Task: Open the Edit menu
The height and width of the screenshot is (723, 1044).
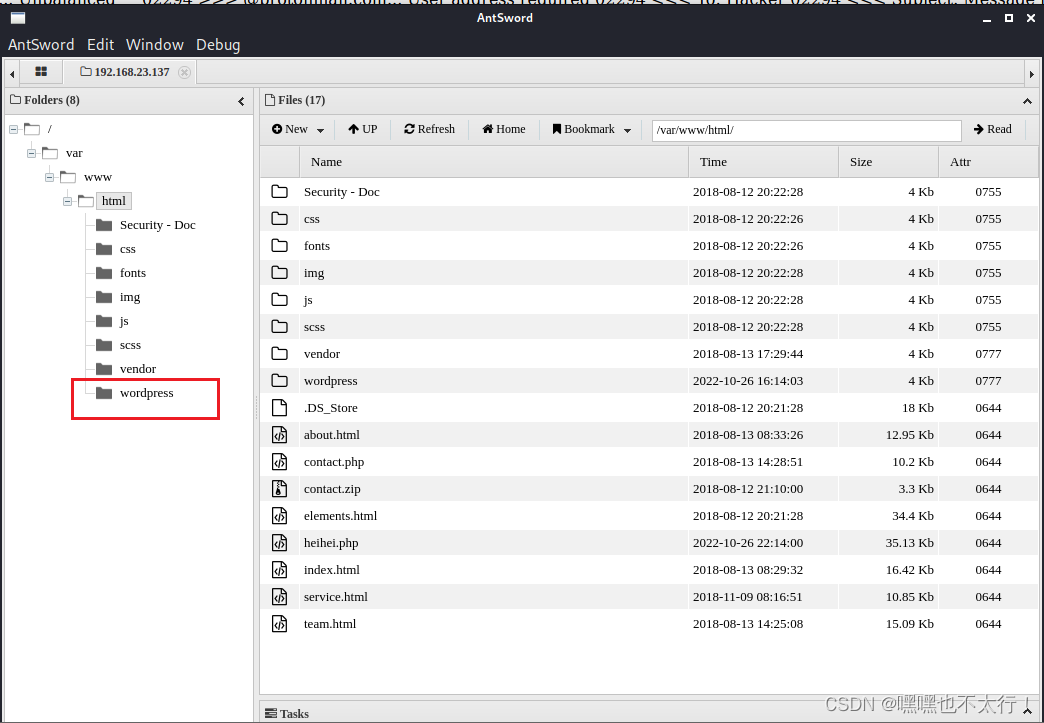Action: point(101,45)
